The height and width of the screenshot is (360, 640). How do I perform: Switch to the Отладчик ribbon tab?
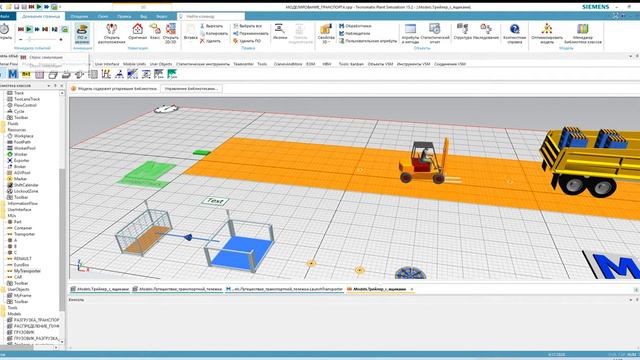click(79, 16)
